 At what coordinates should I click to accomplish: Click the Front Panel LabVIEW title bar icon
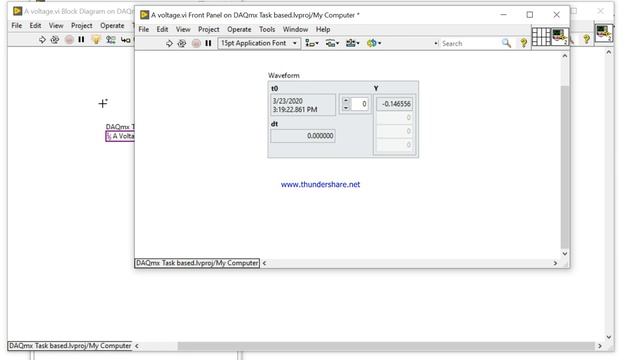pyautogui.click(x=144, y=15)
